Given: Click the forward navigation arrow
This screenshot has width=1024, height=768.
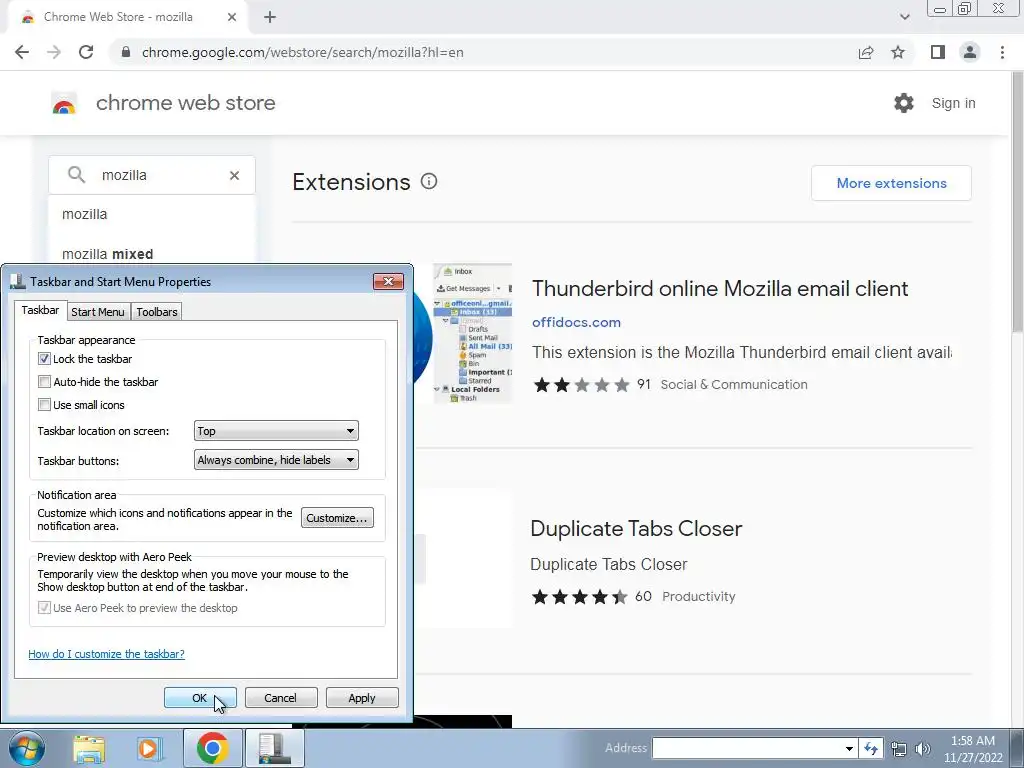Looking at the screenshot, I should [54, 52].
